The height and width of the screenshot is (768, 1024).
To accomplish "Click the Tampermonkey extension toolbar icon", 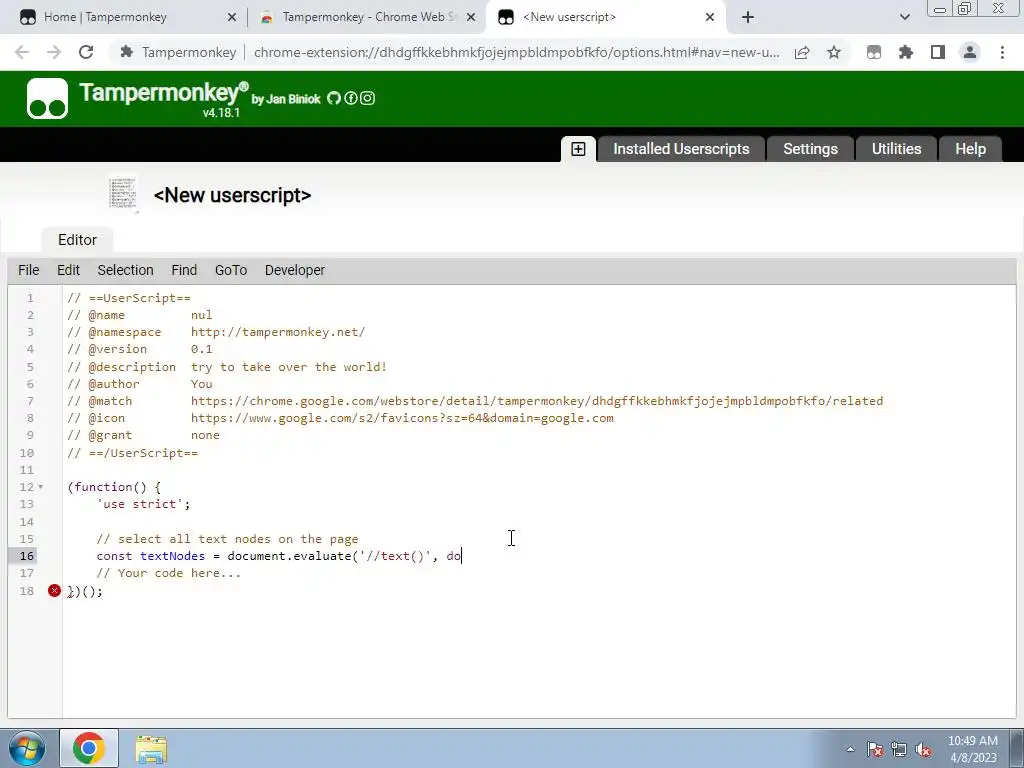I will tap(874, 52).
